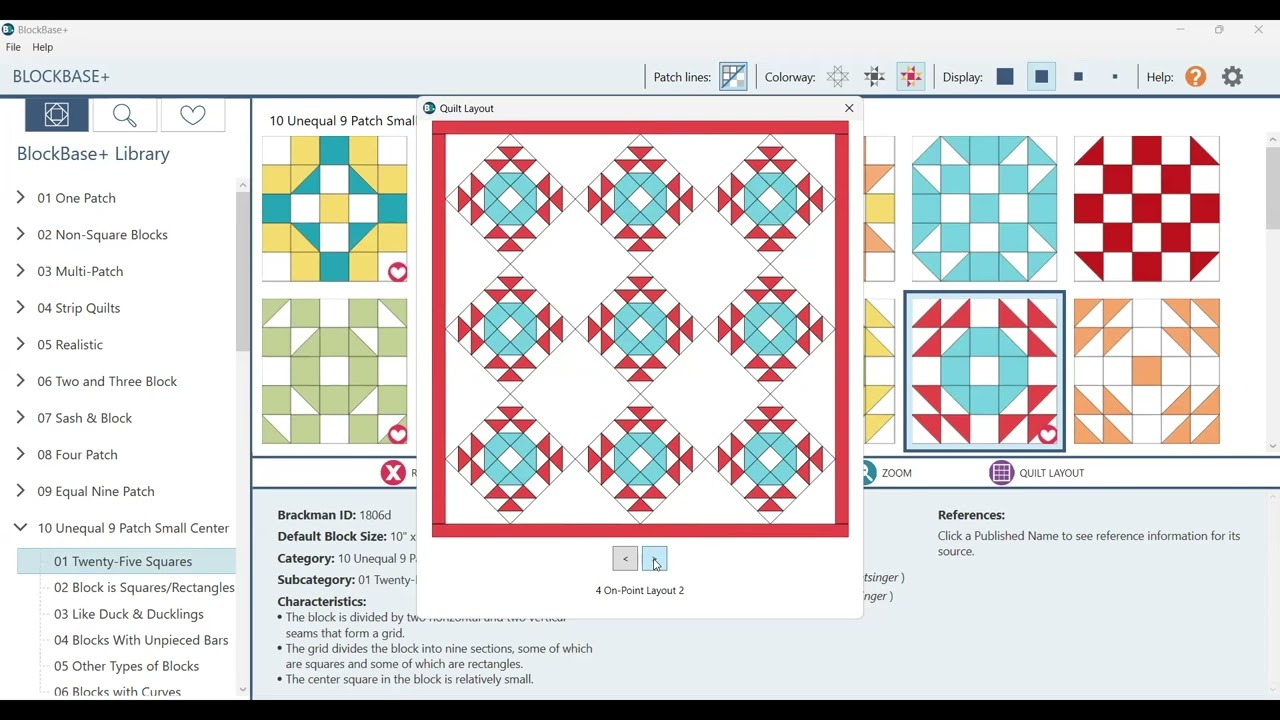This screenshot has width=1280, height=720.
Task: Select the line drawing colorway icon
Action: 838,77
